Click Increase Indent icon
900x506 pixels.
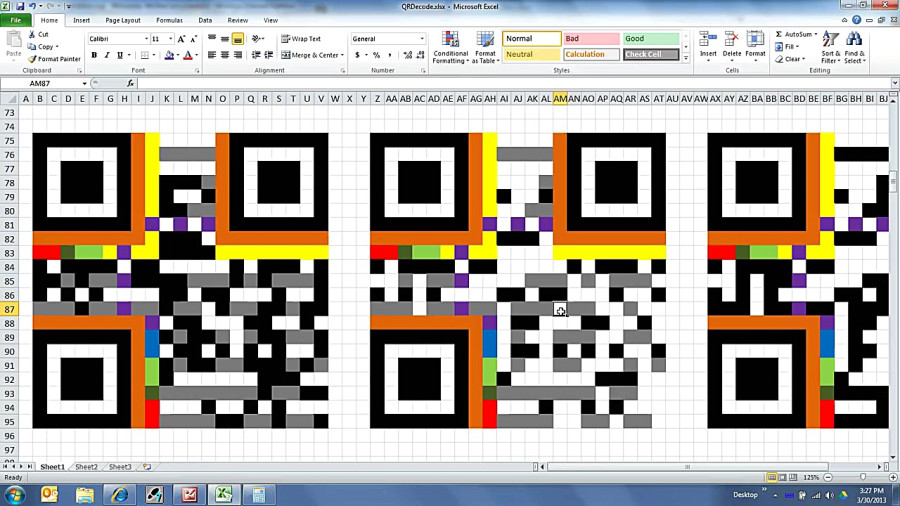pos(269,55)
